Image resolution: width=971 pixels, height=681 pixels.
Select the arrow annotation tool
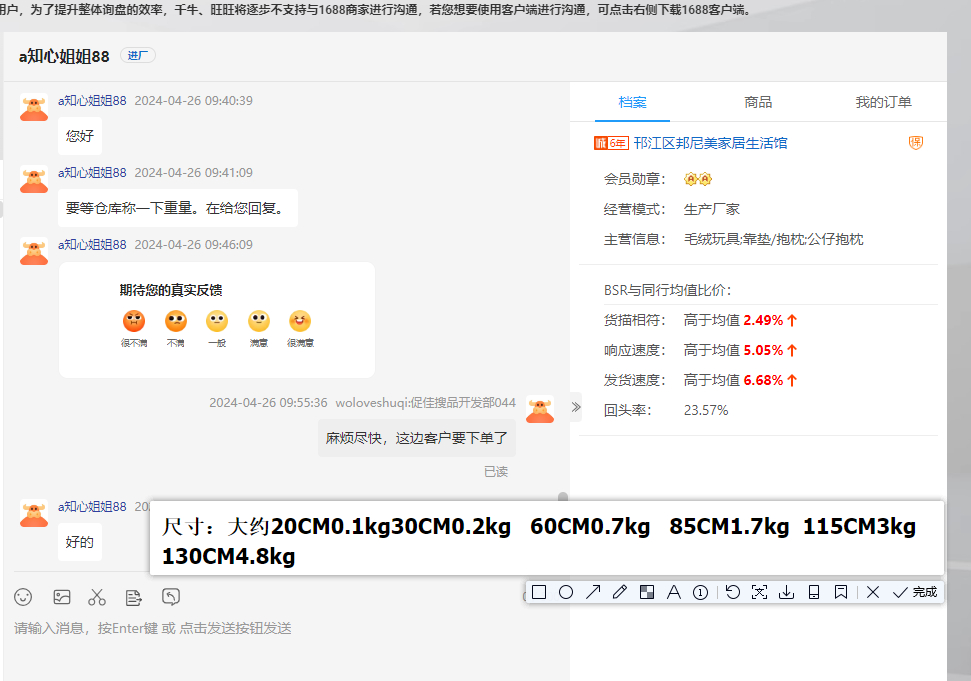(593, 592)
